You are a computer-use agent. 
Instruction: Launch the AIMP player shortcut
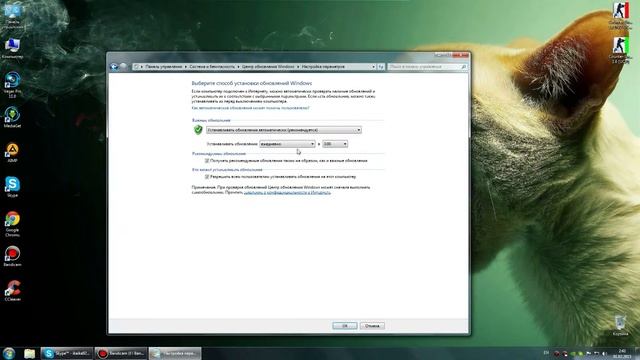click(12, 152)
